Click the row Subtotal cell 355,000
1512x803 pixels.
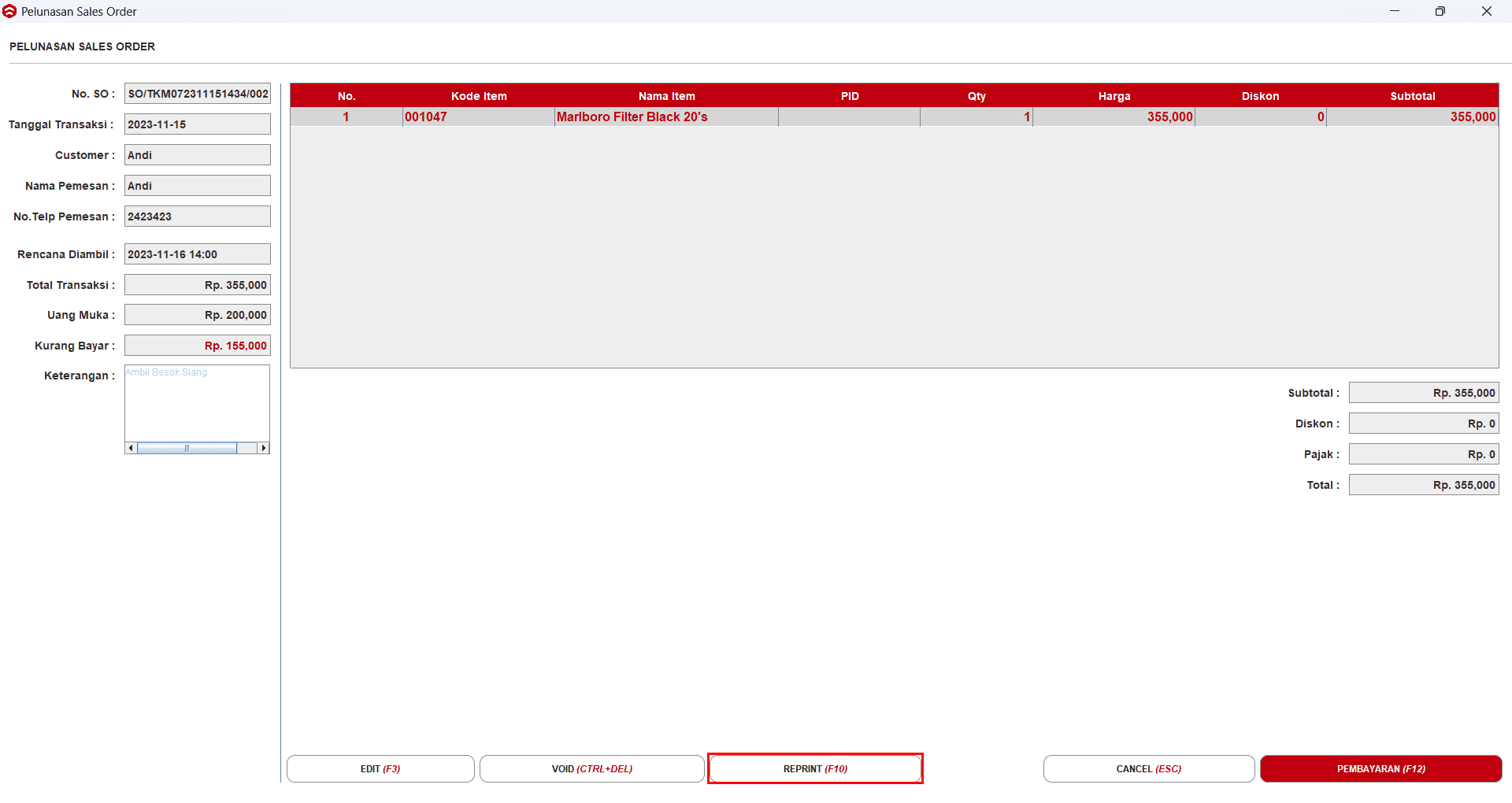click(x=1413, y=117)
